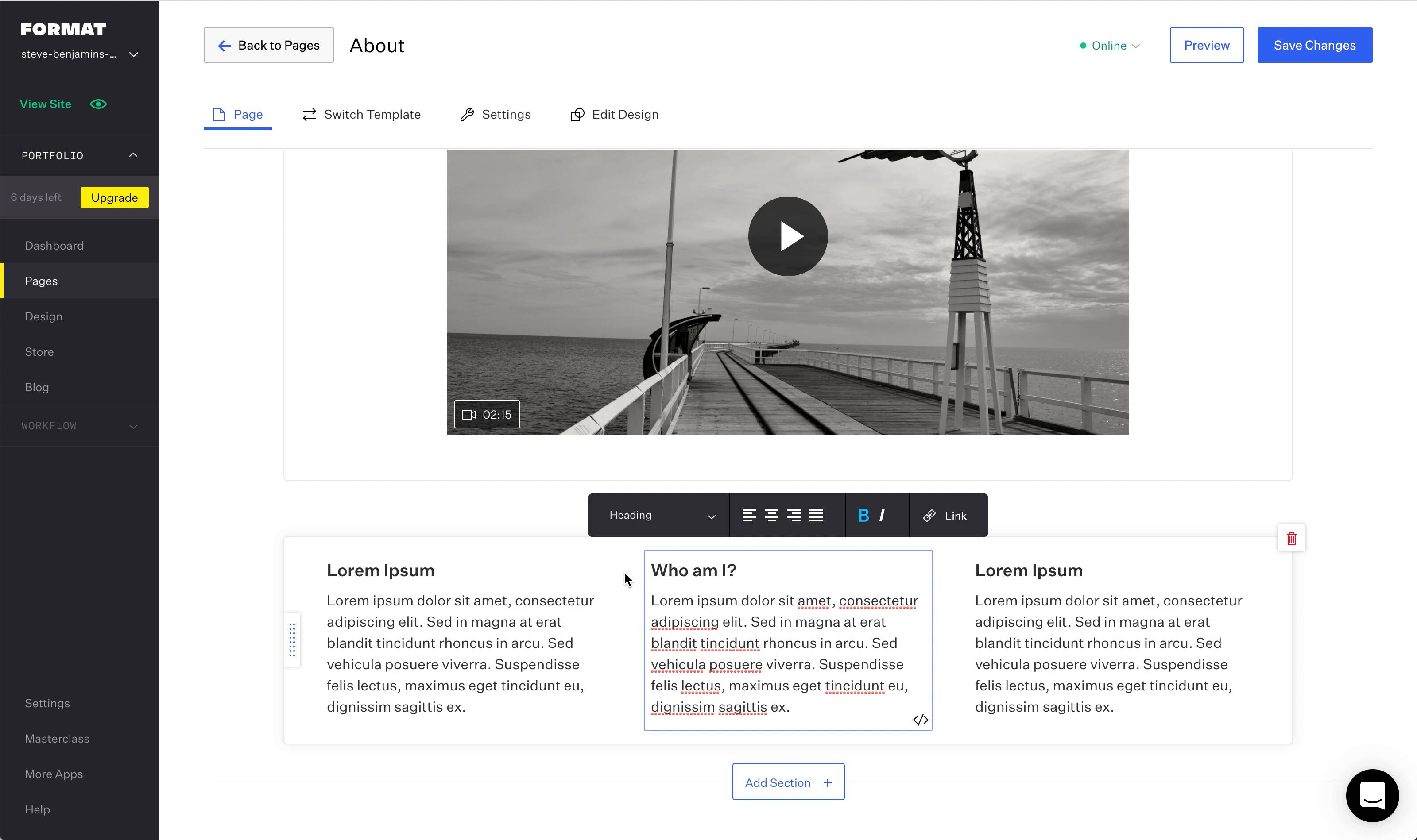Click the View Site eye icon
Screen dimensions: 1417x840
[x=98, y=104]
